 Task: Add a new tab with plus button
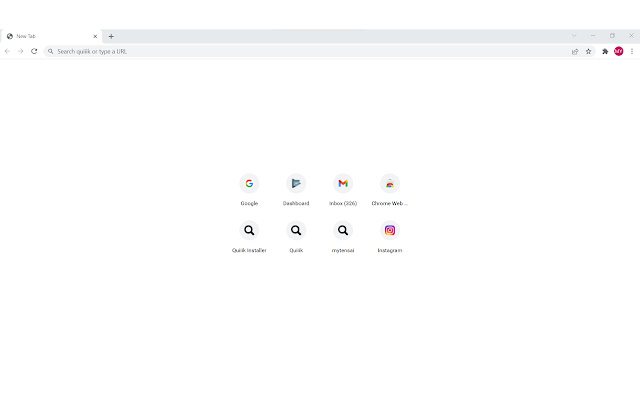click(x=111, y=36)
